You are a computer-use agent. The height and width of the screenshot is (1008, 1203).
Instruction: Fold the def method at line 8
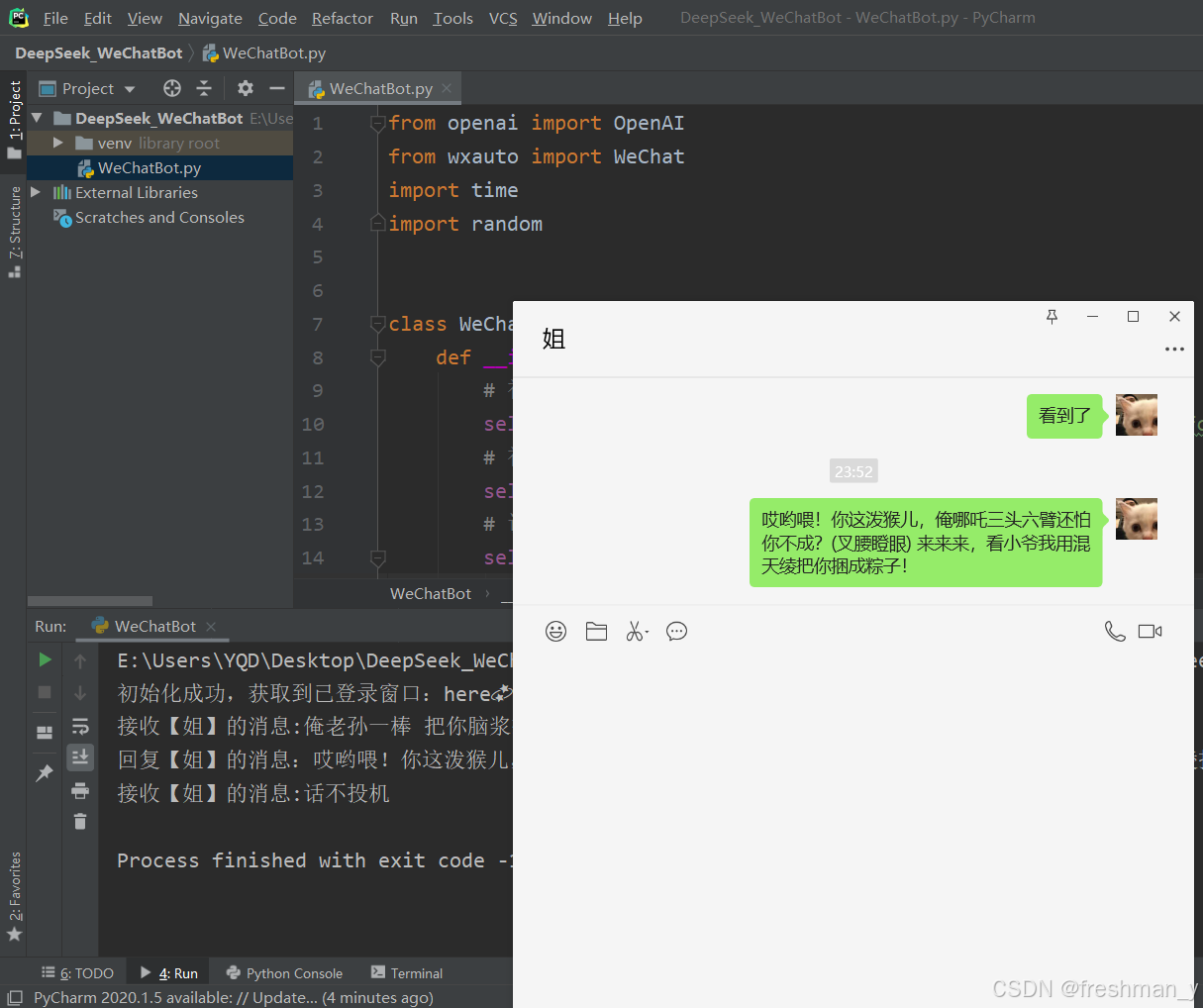377,356
